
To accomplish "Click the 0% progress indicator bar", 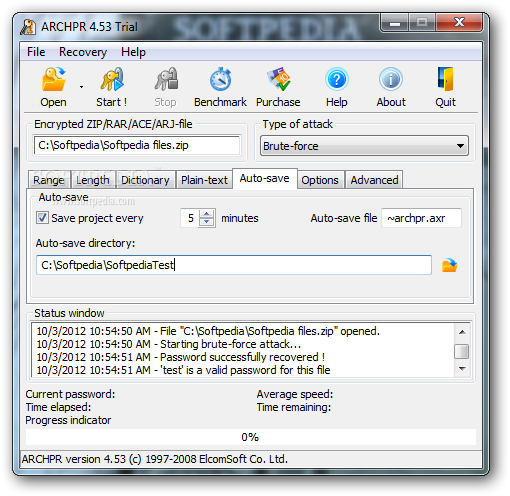I will click(x=251, y=437).
